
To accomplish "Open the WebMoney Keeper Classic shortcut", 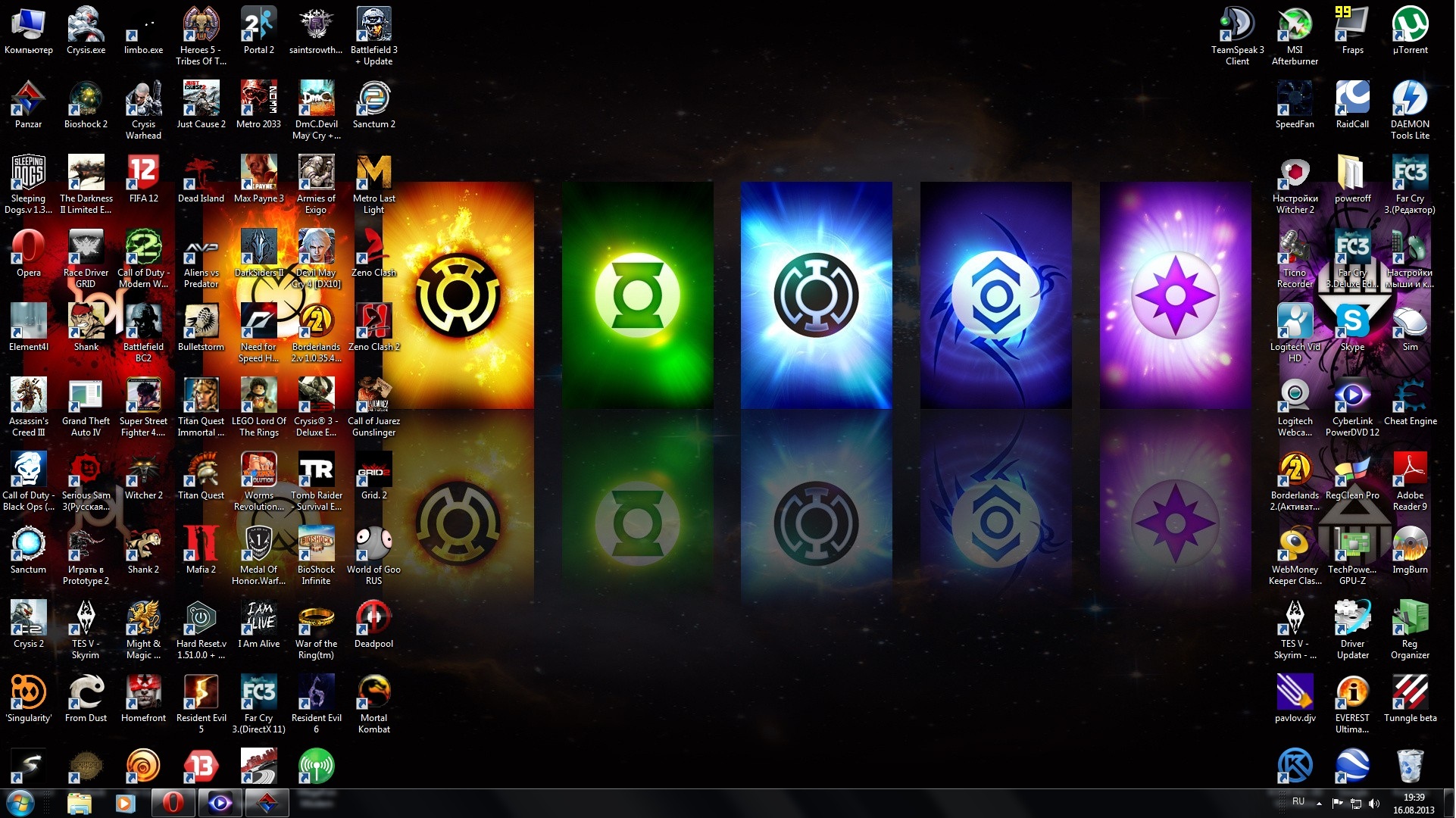I will [x=1295, y=556].
